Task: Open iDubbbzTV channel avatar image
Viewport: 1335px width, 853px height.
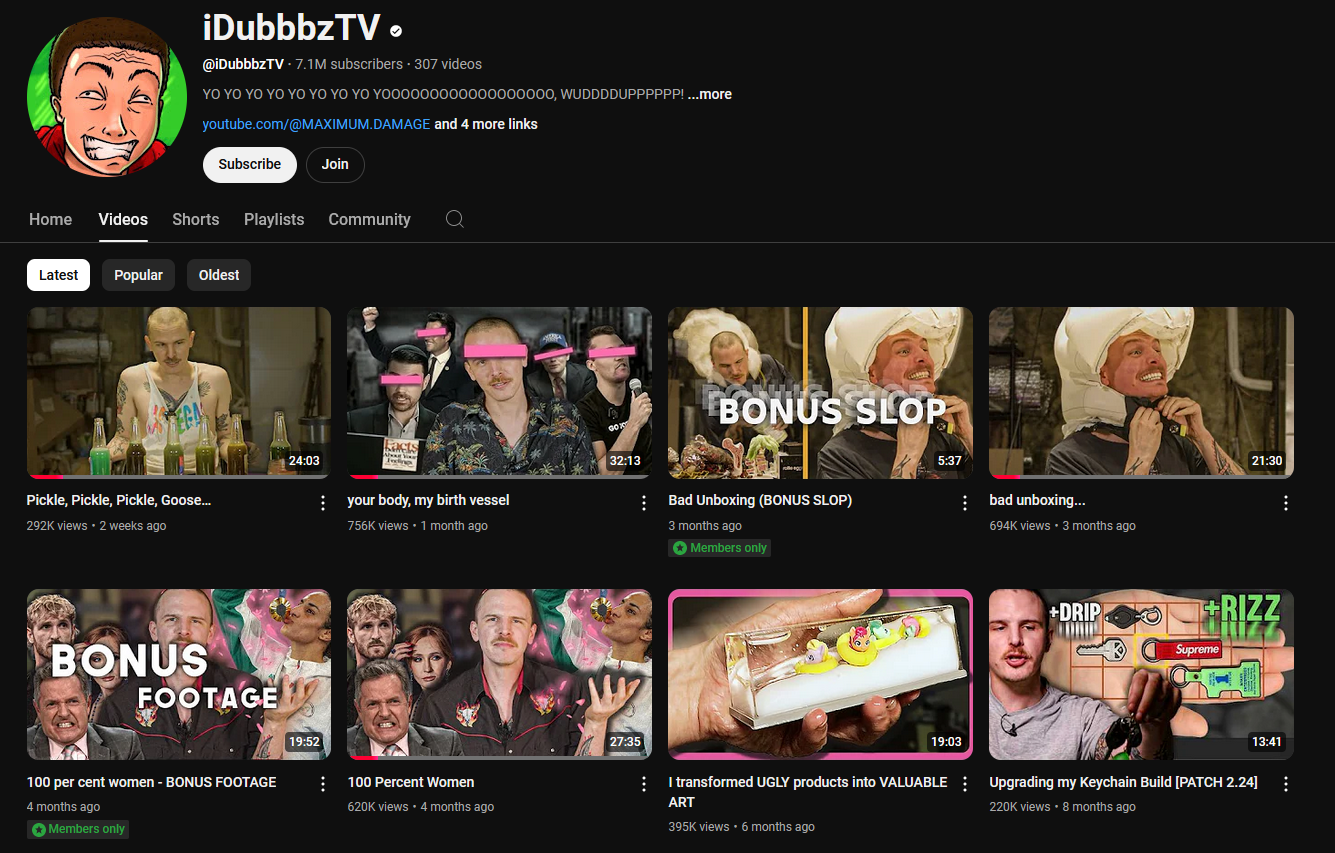Action: pyautogui.click(x=107, y=98)
